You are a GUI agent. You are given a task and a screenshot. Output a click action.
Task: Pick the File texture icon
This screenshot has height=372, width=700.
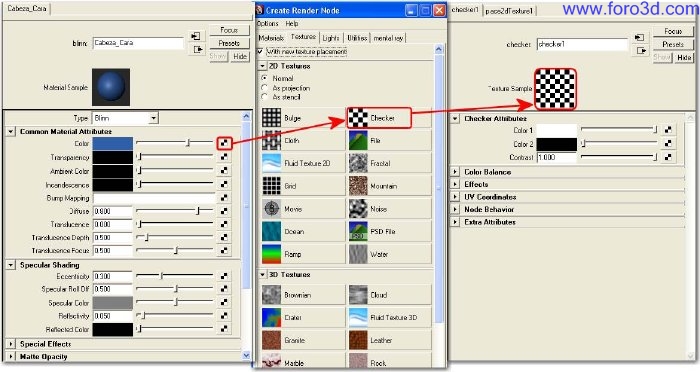(x=358, y=140)
